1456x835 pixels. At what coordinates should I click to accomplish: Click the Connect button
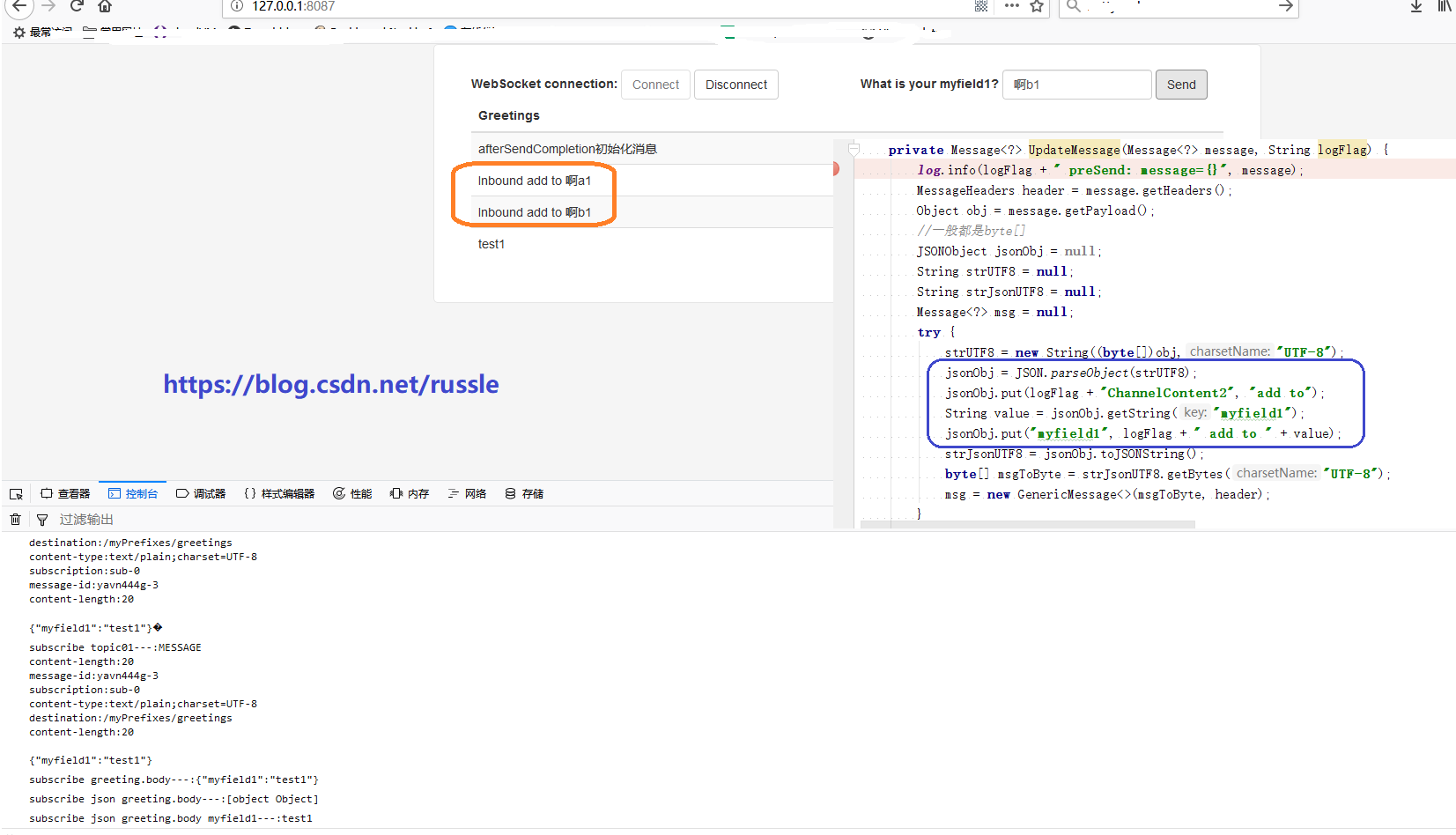tap(655, 85)
